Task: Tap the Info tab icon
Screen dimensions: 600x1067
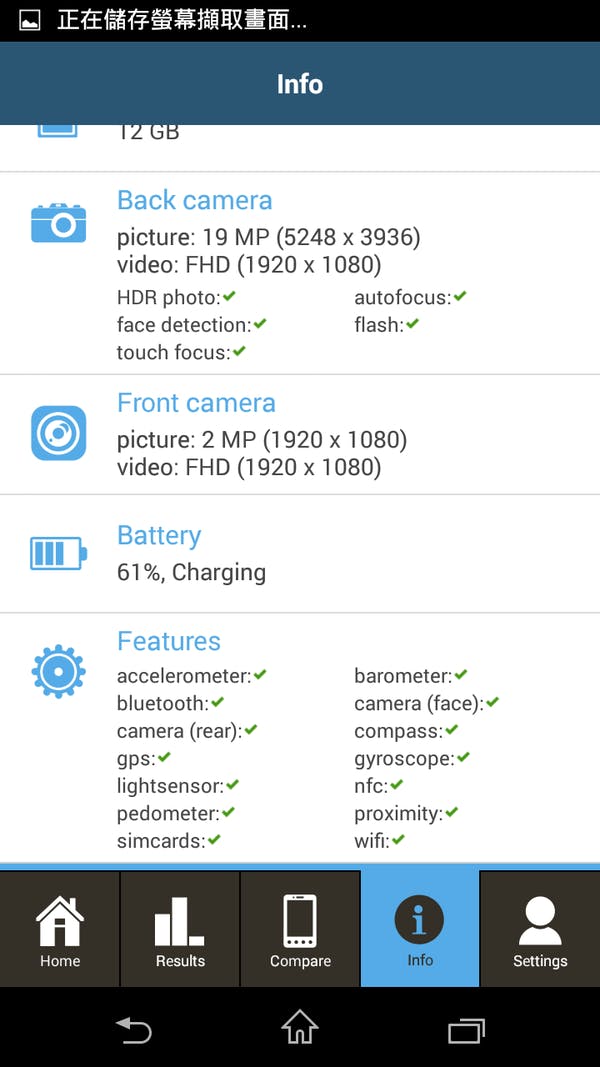Action: pyautogui.click(x=419, y=918)
